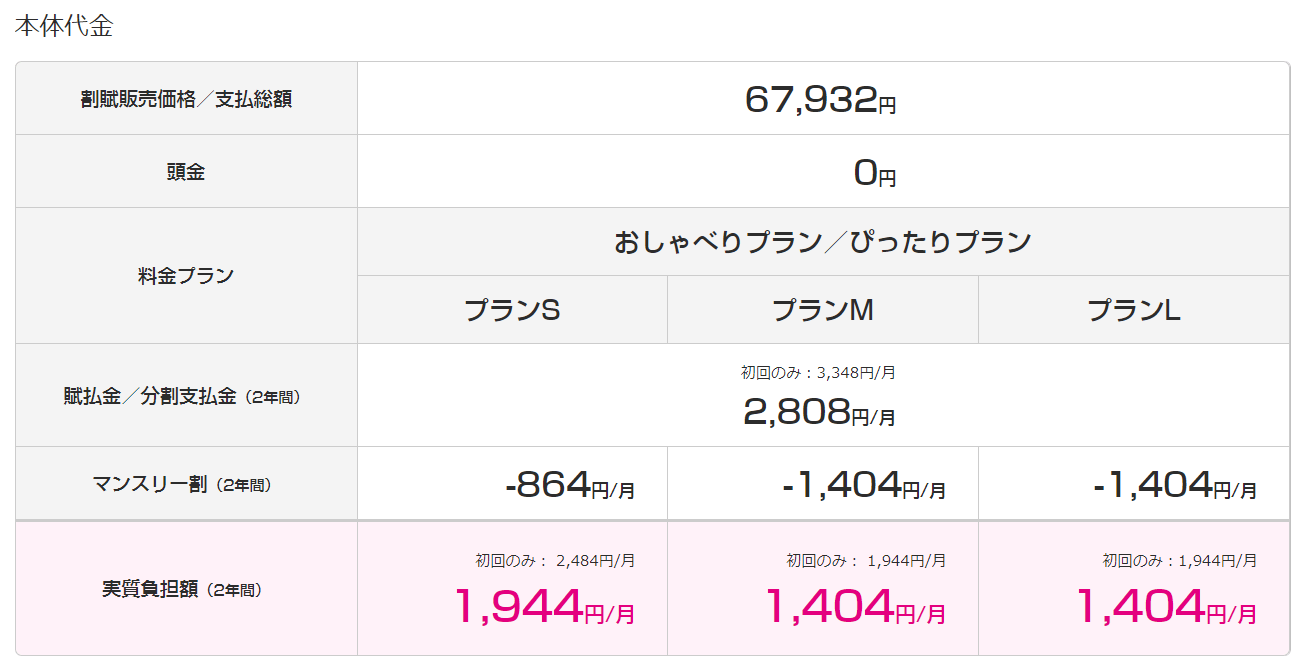
Task: Select the プランM column header
Action: point(823,310)
